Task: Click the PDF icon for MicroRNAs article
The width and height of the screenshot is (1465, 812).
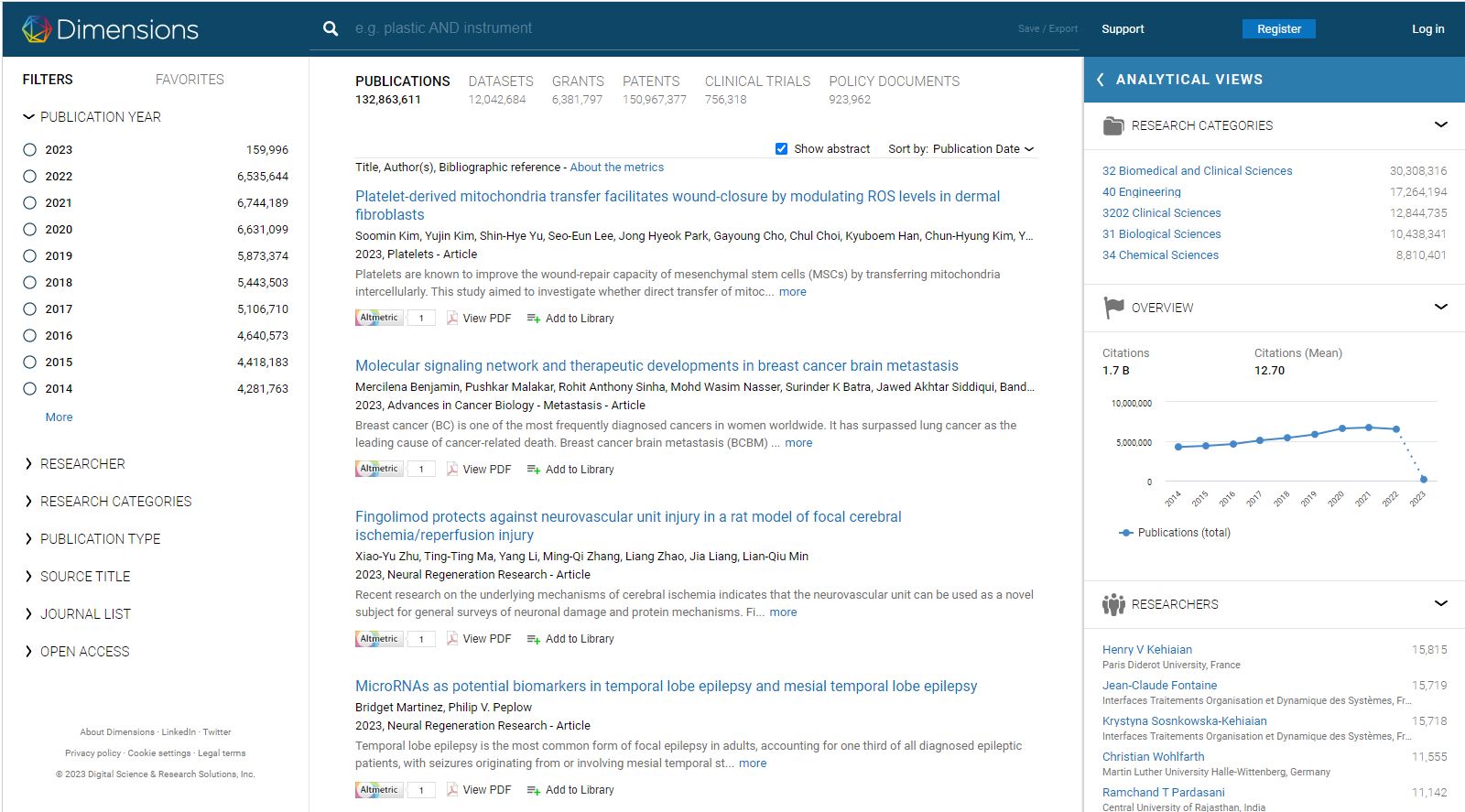Action: click(x=452, y=789)
